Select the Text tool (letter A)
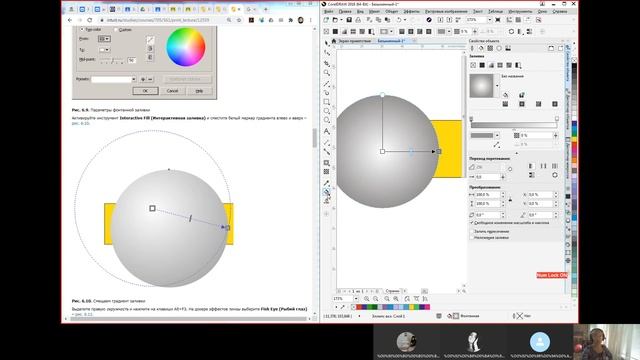Image resolution: width=640 pixels, height=360 pixels. tap(327, 131)
